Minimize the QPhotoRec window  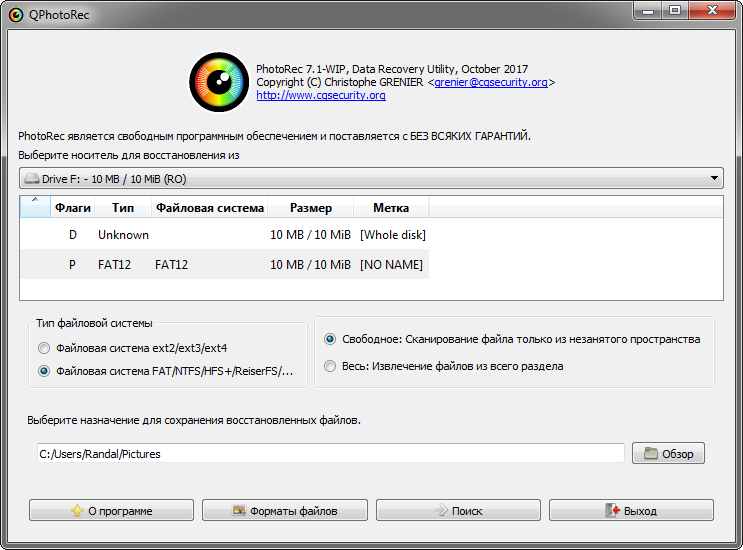click(648, 11)
